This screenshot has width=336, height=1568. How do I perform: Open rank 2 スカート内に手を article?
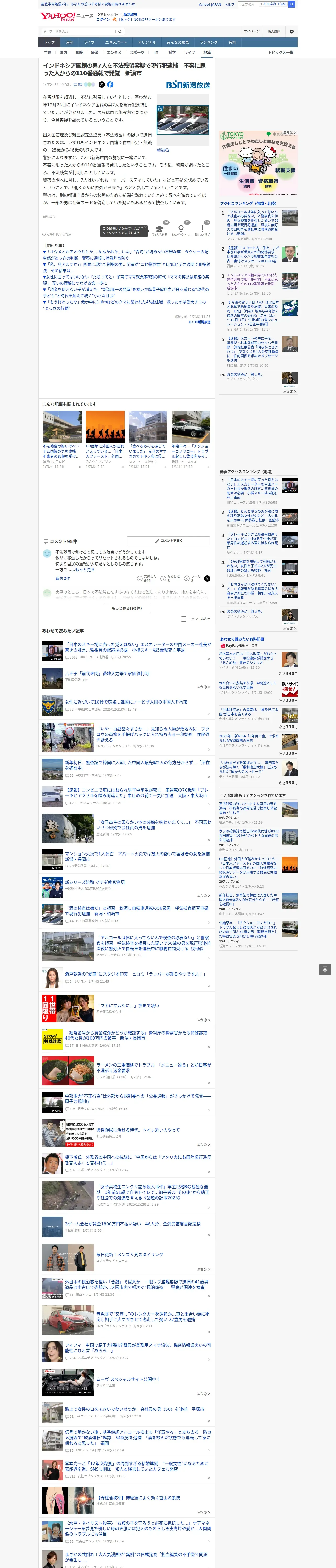coord(253,255)
